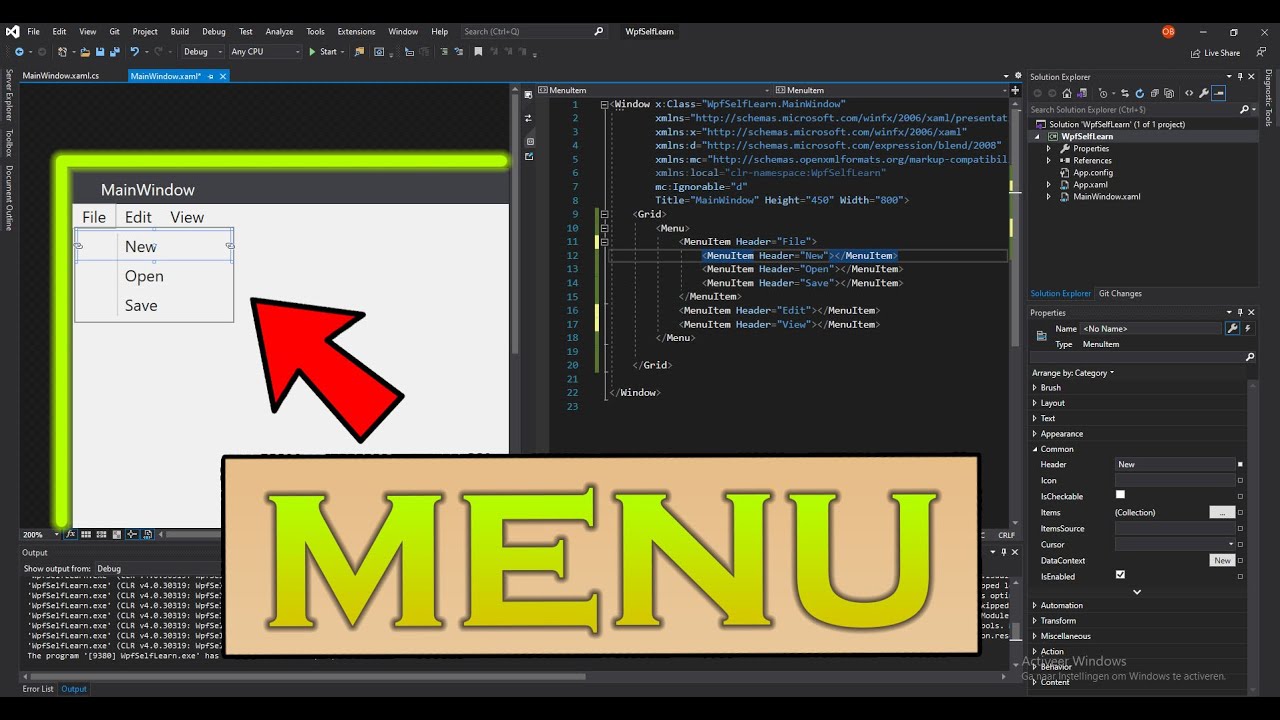Image resolution: width=1280 pixels, height=720 pixels.
Task: Click the lightning bolt Events icon
Action: click(x=1247, y=328)
